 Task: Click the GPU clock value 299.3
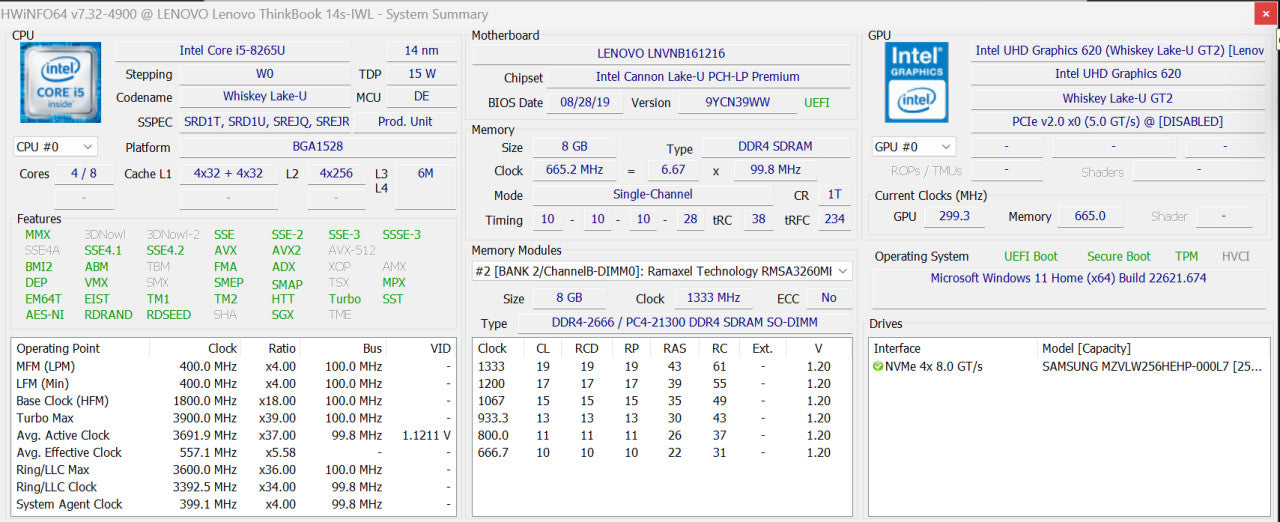(954, 216)
